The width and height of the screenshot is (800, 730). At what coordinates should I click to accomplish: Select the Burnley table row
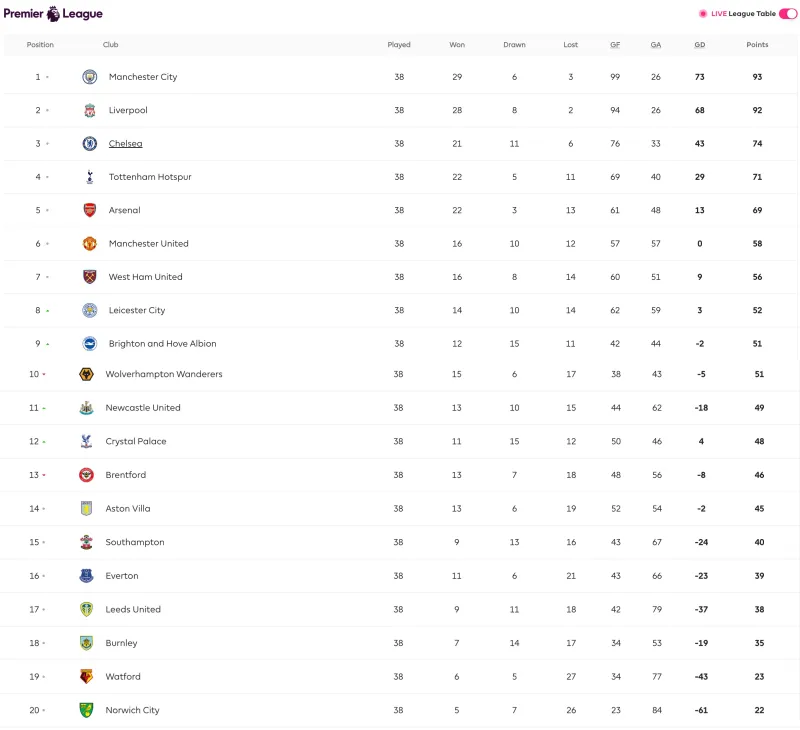tap(400, 643)
